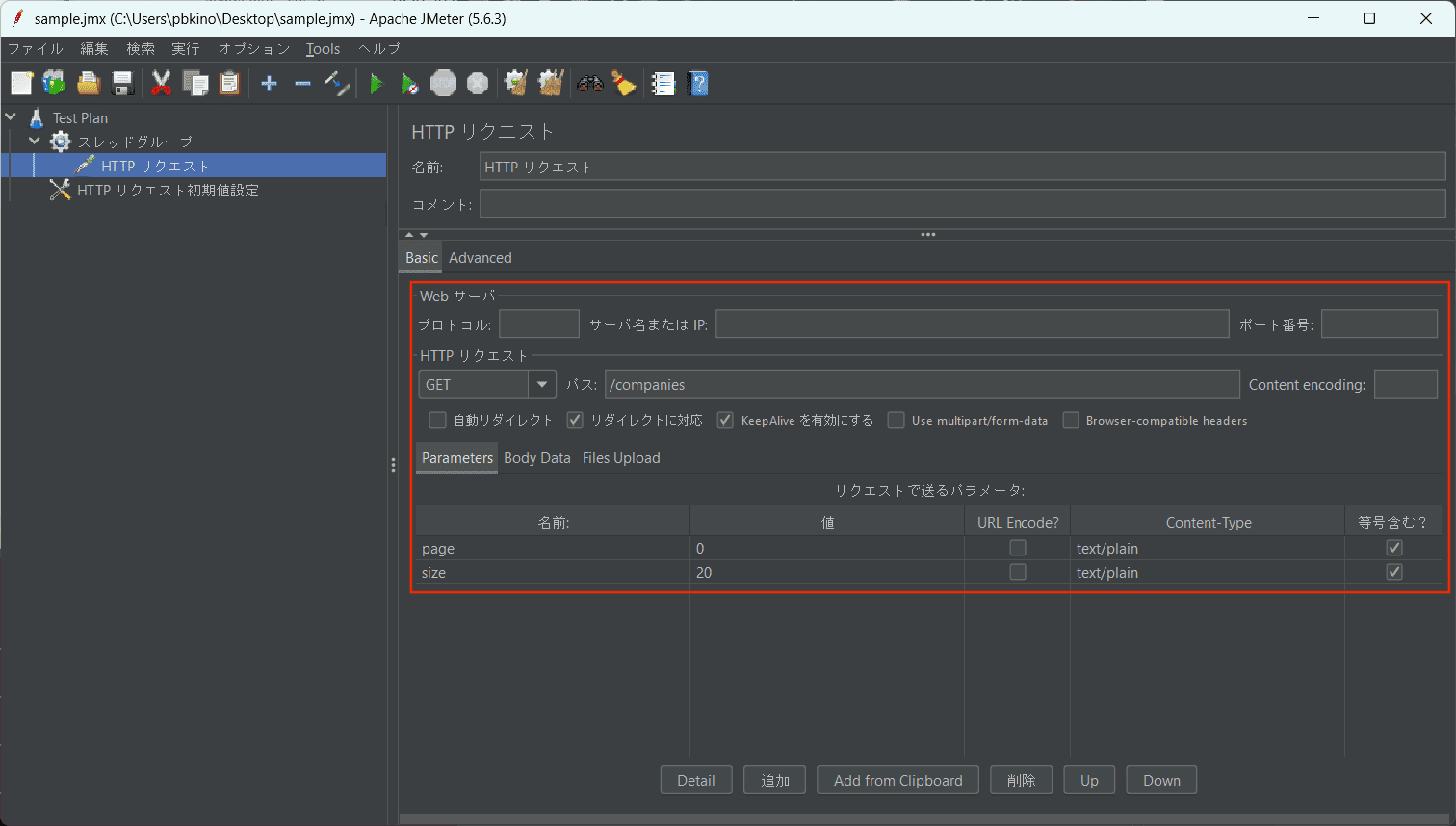Viewport: 1456px width, 826px height.
Task: Open the 検索 menu
Action: pyautogui.click(x=141, y=49)
